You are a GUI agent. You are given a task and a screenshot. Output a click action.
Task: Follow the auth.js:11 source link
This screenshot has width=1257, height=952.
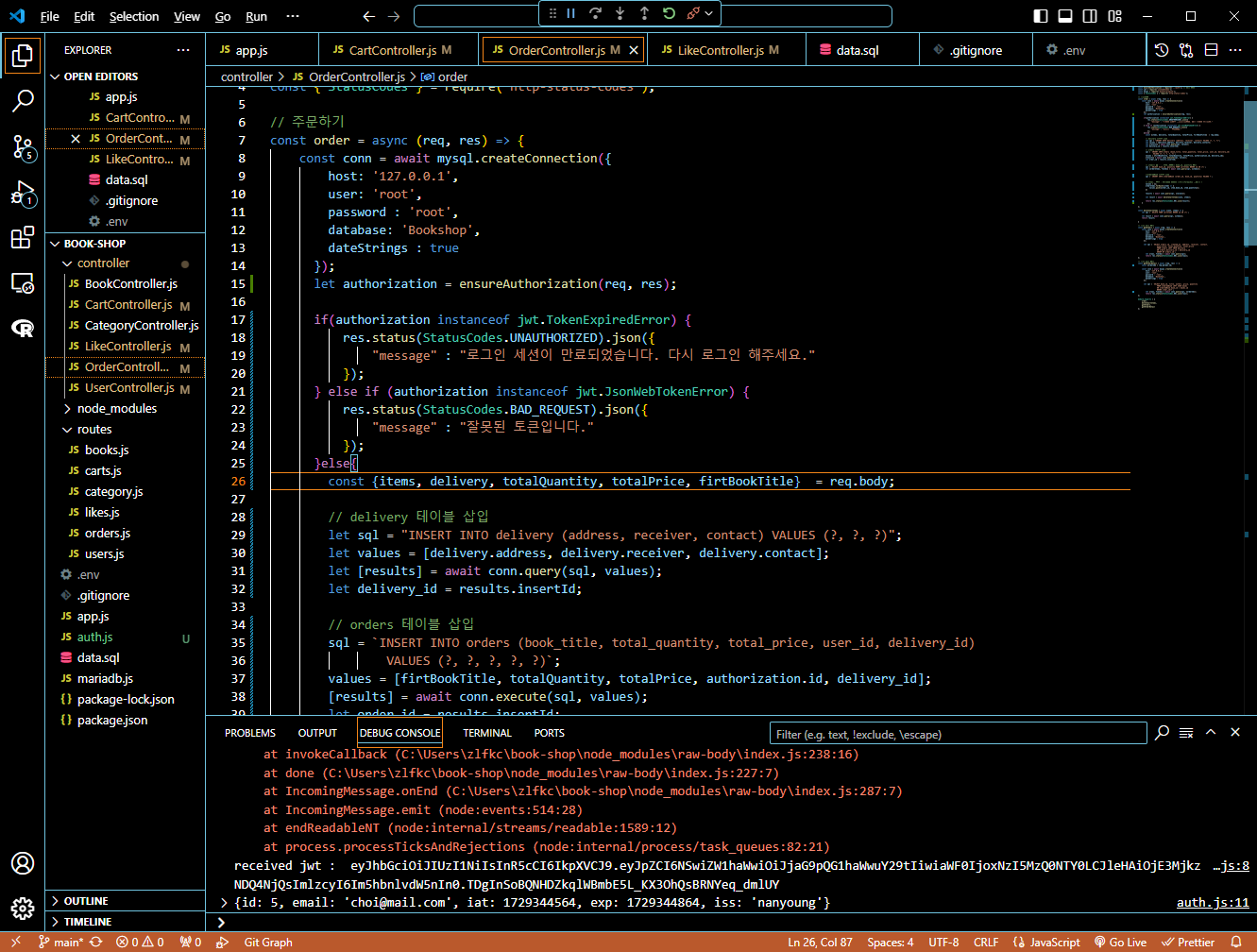1213,903
